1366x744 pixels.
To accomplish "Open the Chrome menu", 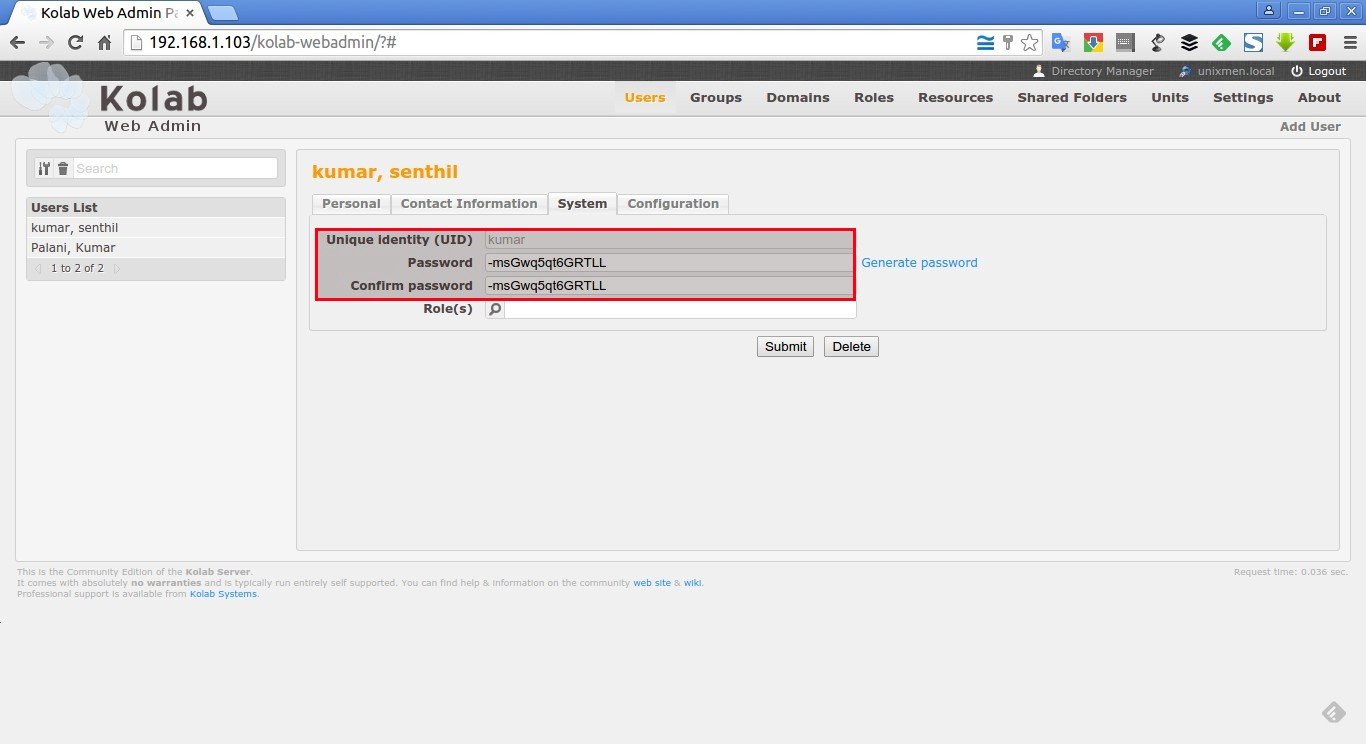I will click(1350, 43).
